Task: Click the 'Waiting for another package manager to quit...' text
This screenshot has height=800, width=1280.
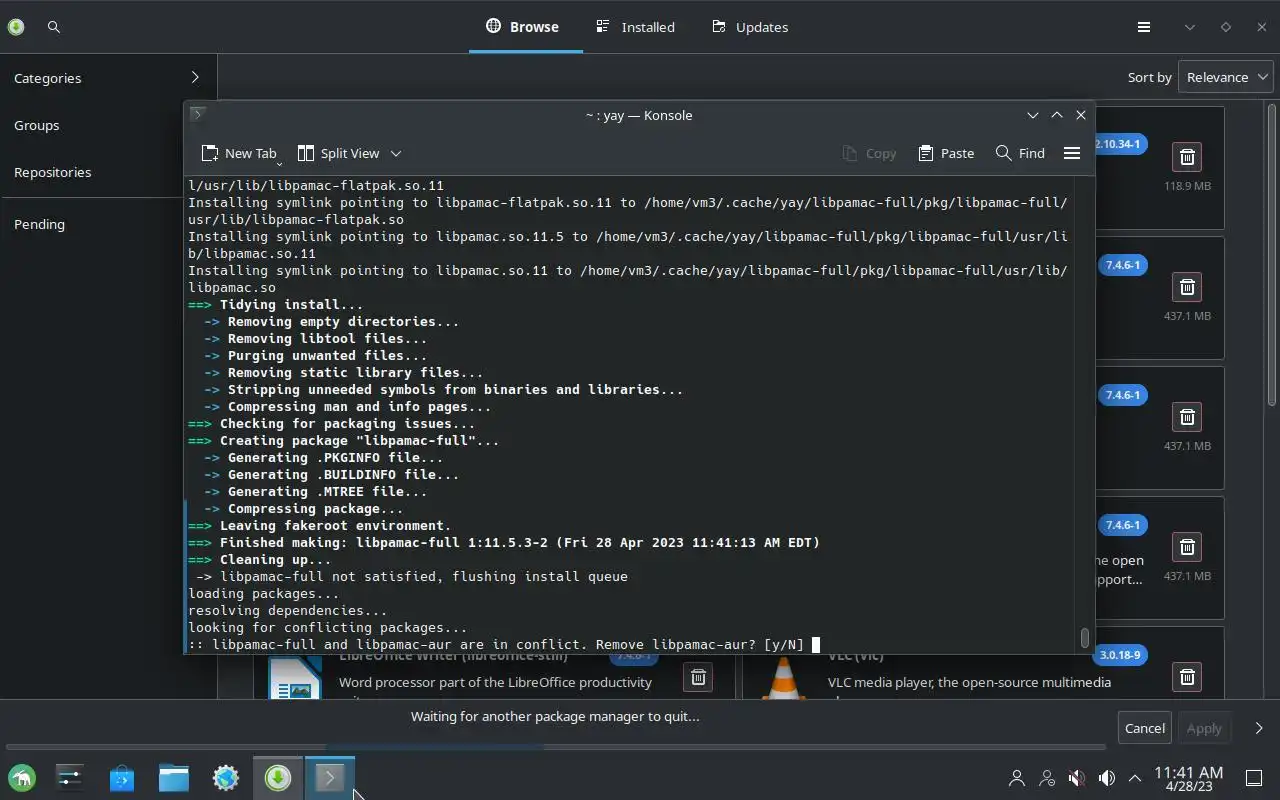Action: [x=555, y=716]
